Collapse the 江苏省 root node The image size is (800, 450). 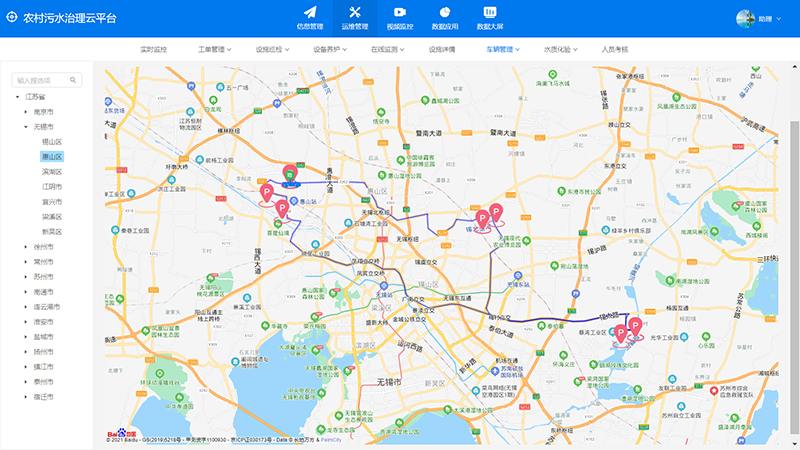17,97
